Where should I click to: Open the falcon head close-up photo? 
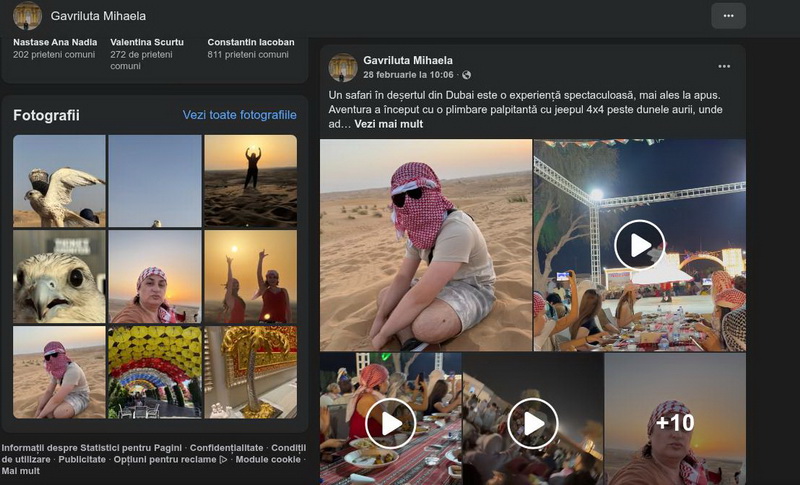point(59,276)
